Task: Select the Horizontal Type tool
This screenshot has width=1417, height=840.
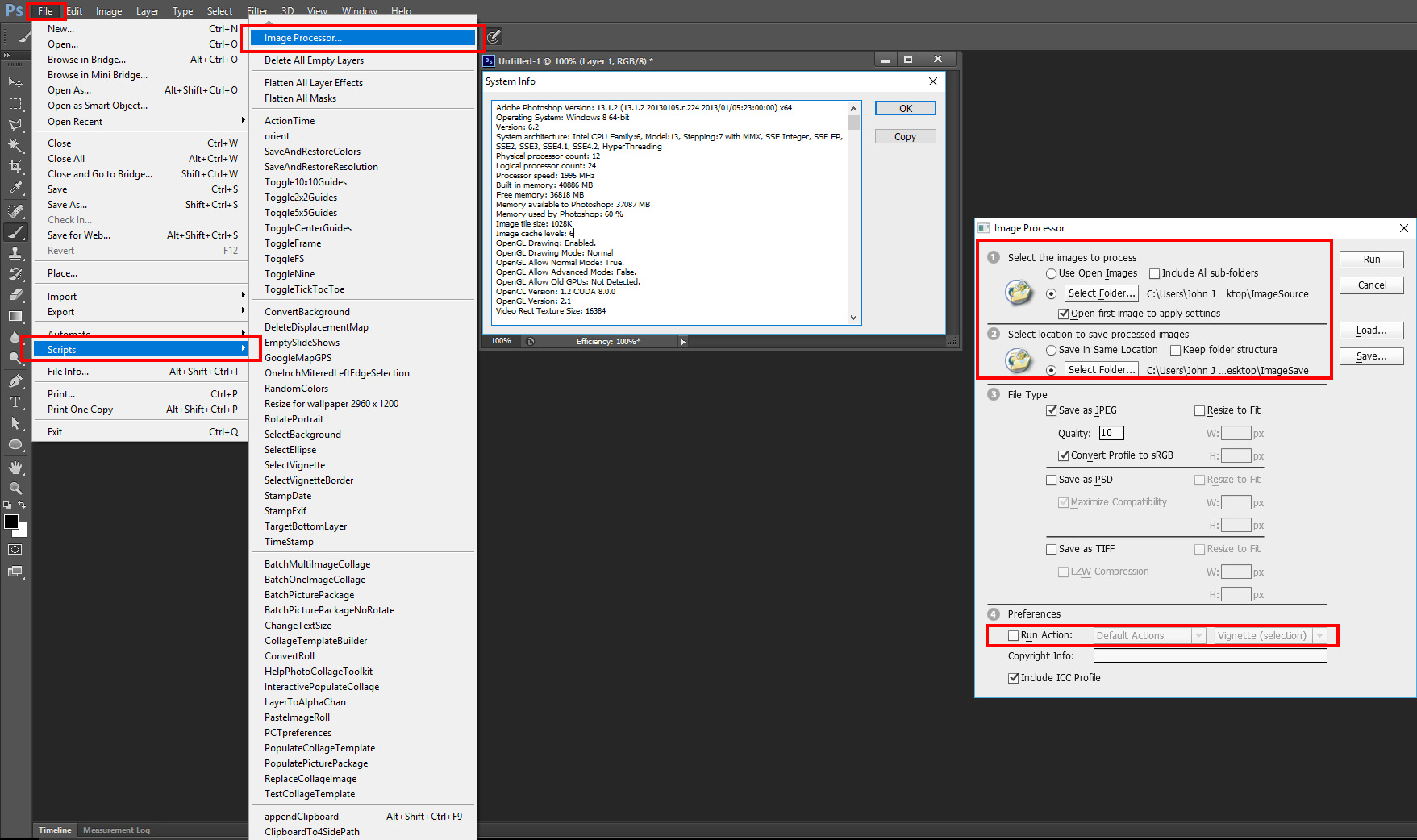Action: pyautogui.click(x=15, y=401)
